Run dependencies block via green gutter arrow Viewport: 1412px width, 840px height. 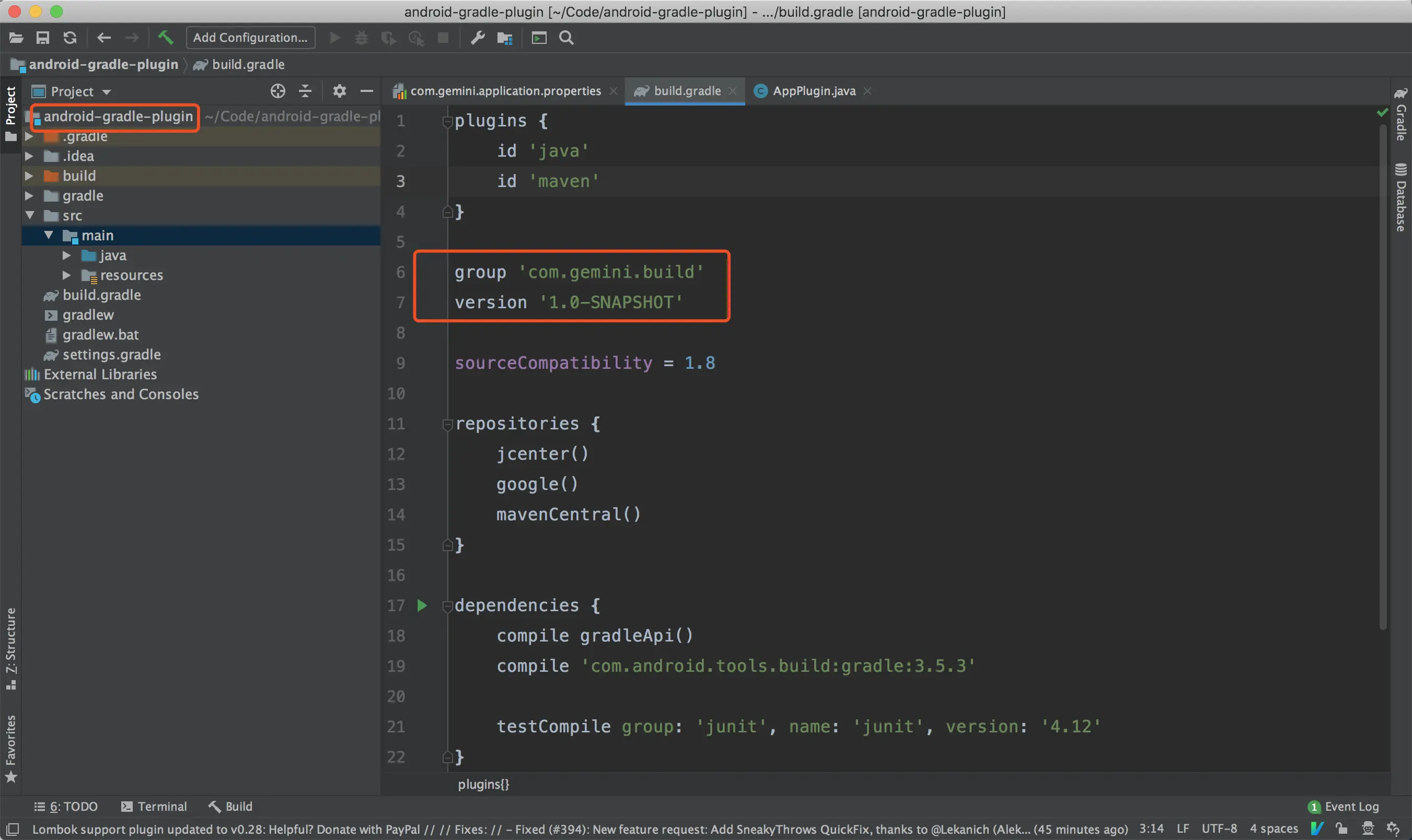(422, 605)
